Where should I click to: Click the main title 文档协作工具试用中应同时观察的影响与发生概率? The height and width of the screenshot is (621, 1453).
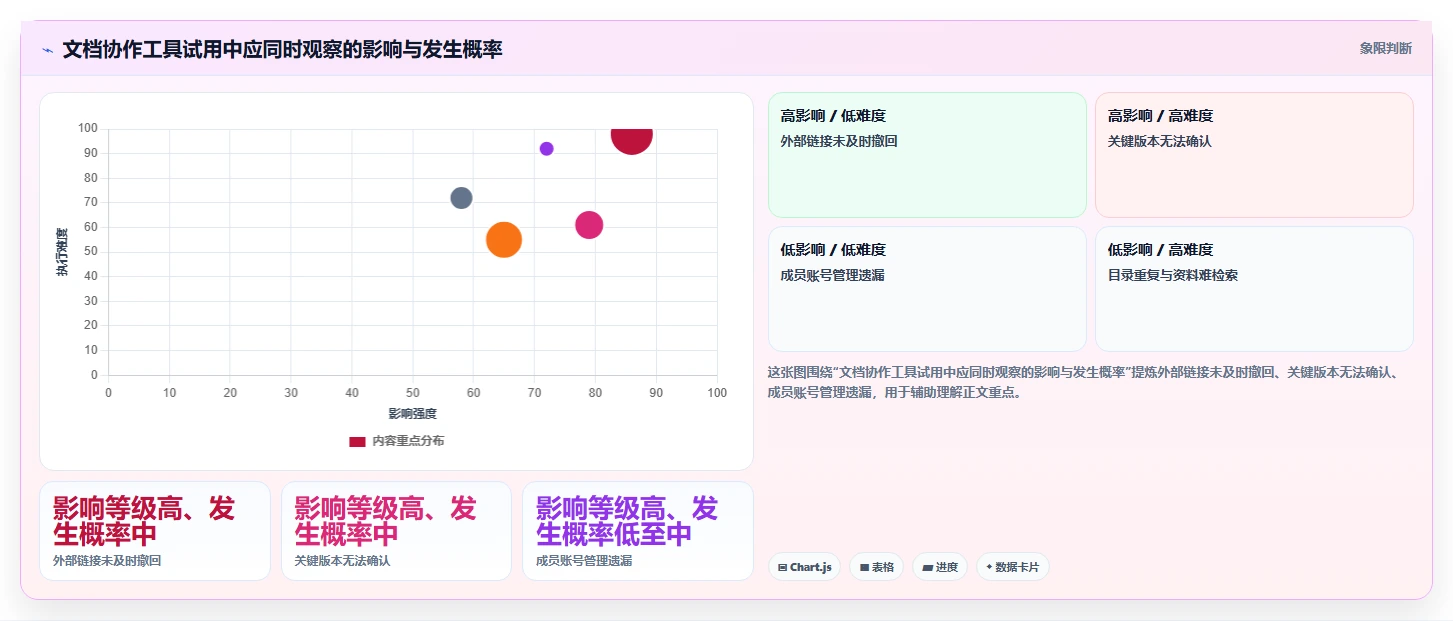[x=282, y=49]
